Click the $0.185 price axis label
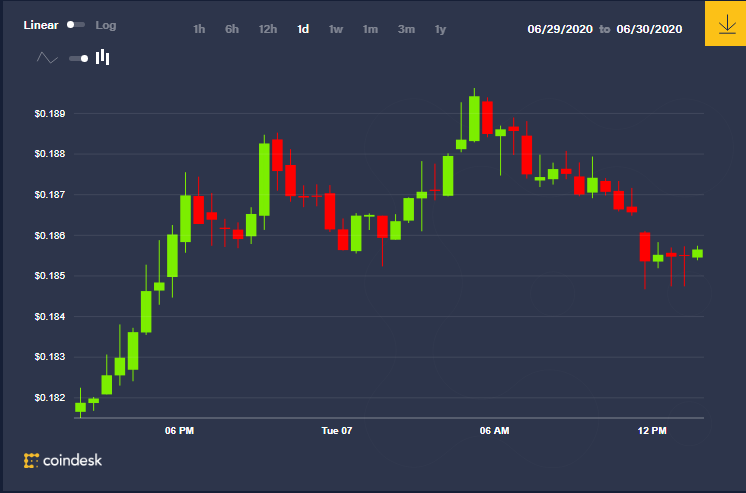The height and width of the screenshot is (493, 746). point(50,276)
